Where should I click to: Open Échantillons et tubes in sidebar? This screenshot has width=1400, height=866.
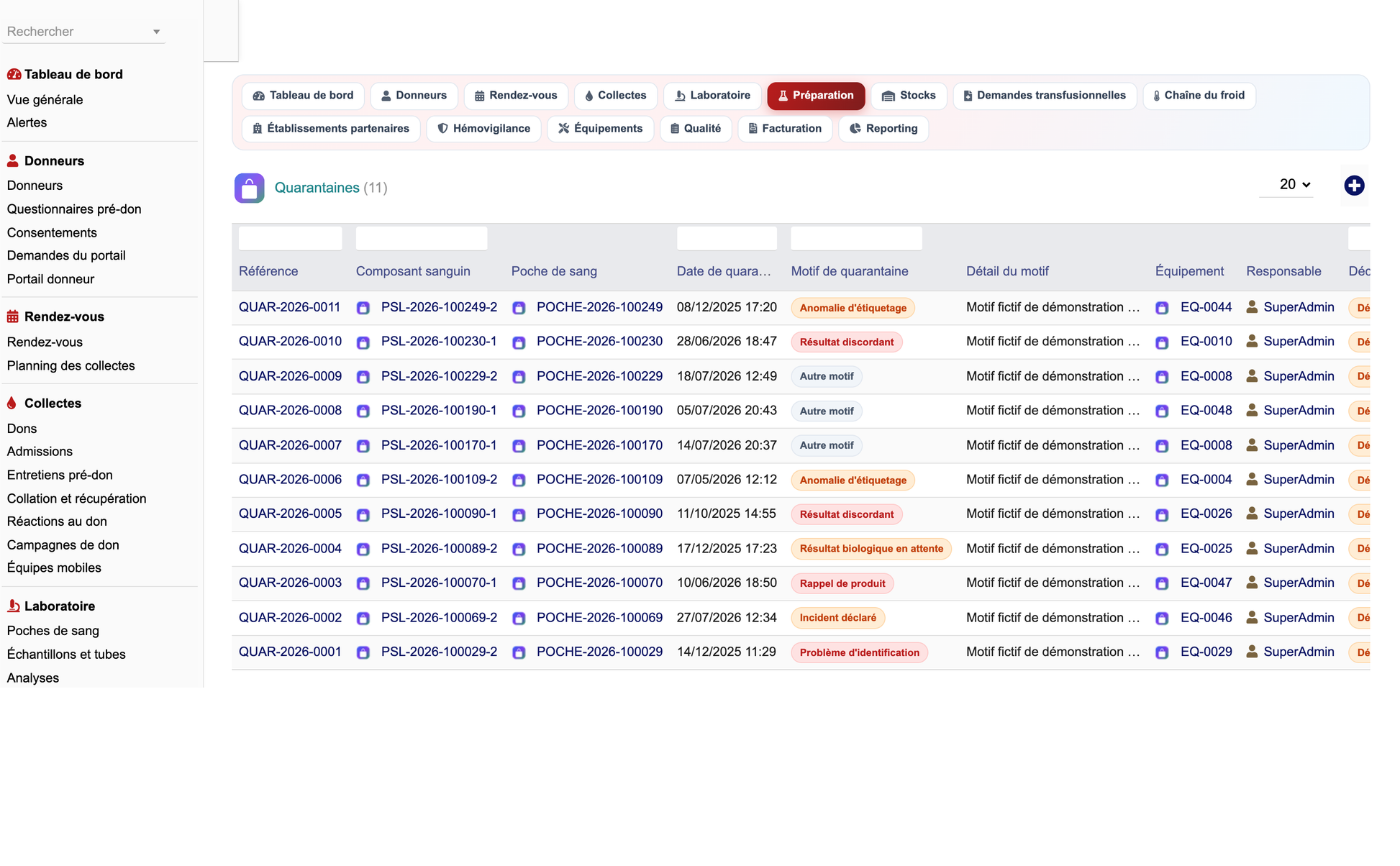coord(66,655)
